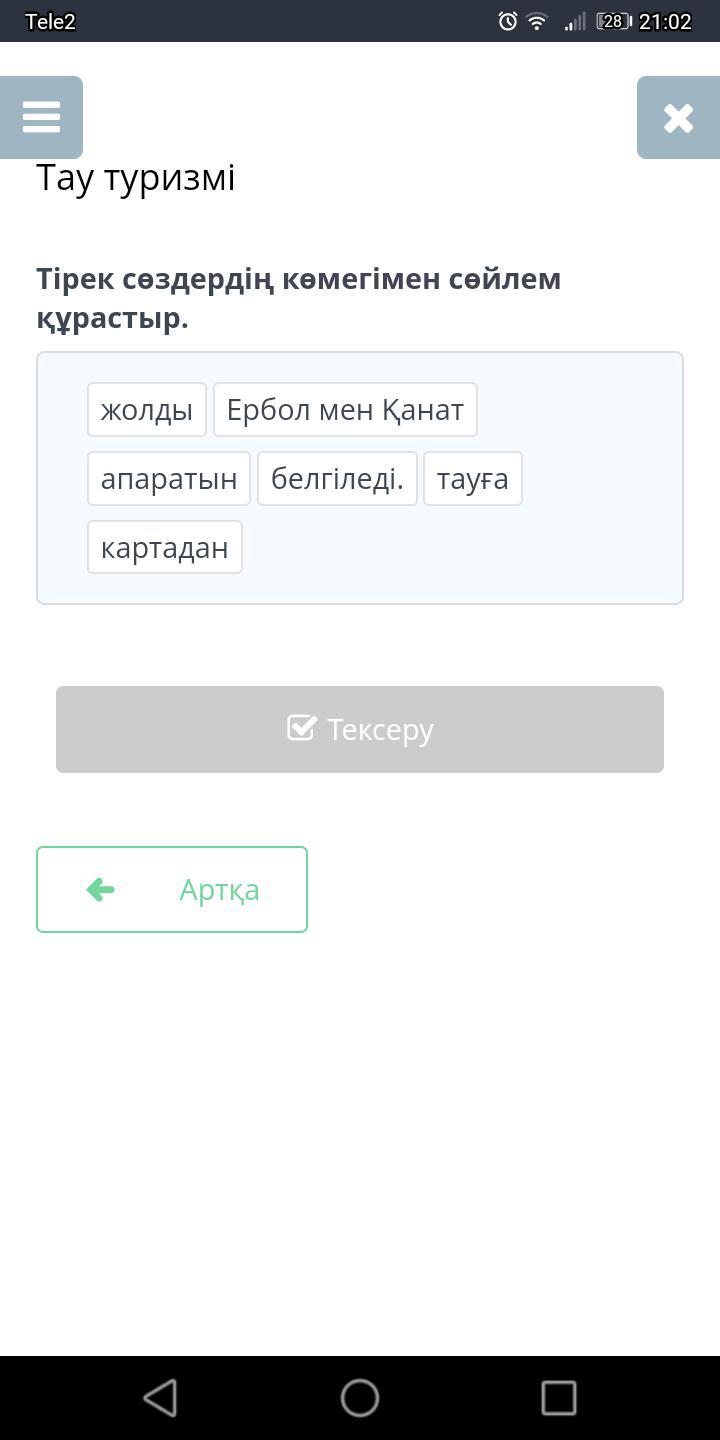Tap the word tile 'тауға'
Screen dimensions: 720x1440
click(x=472, y=479)
